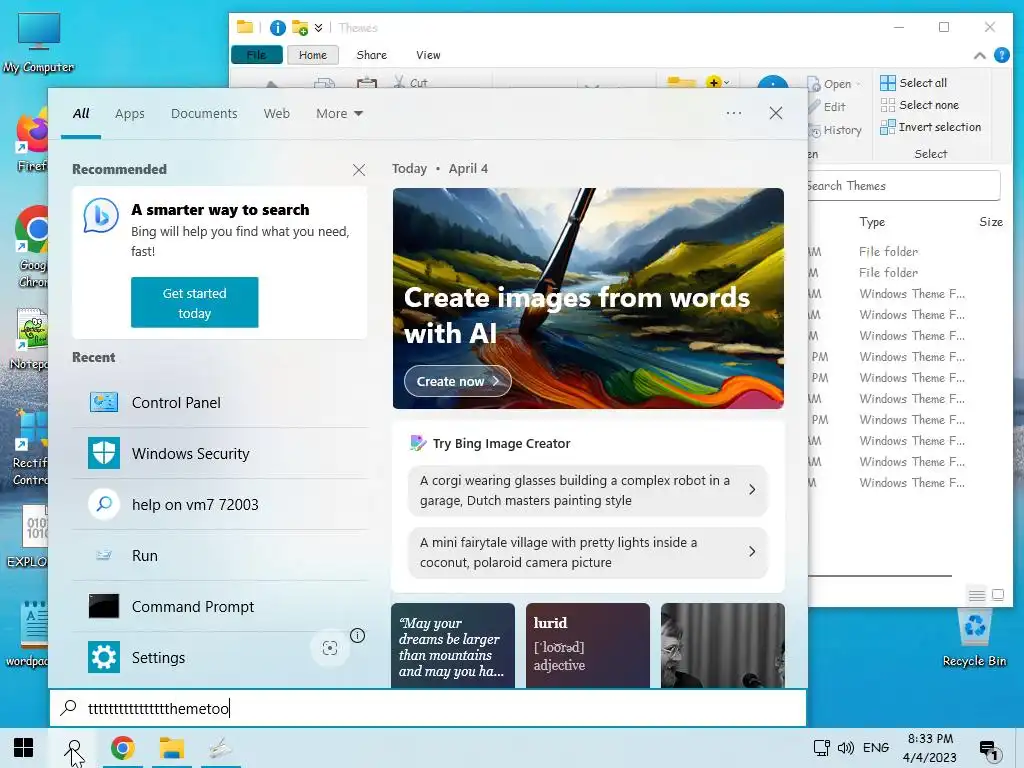Screen dimensions: 1024x768
Task: Open the Quick Access Toolbar customize dropdown
Action: coord(318,27)
